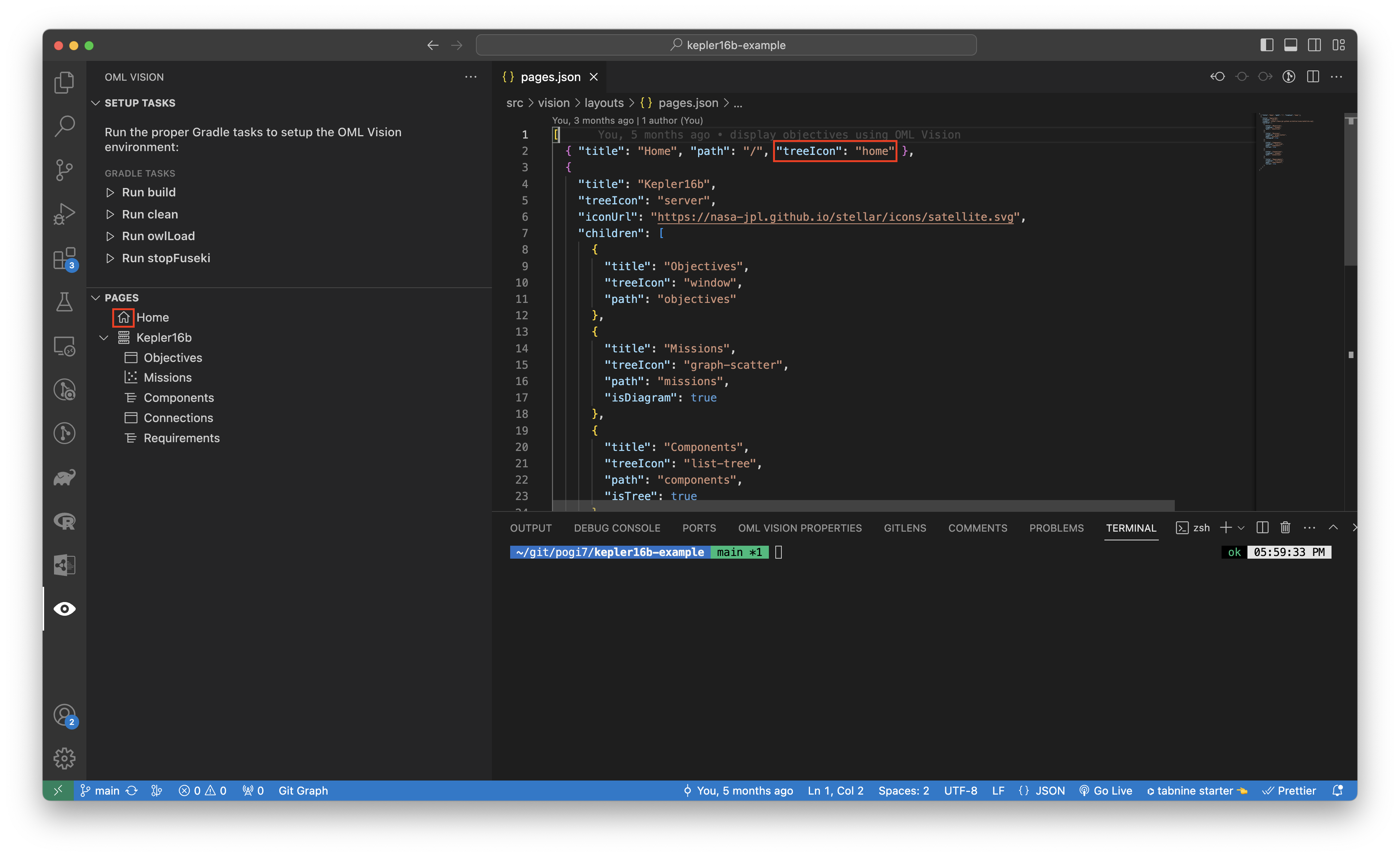The image size is (1400, 857).
Task: Open the remote window indicator
Action: pos(58,790)
